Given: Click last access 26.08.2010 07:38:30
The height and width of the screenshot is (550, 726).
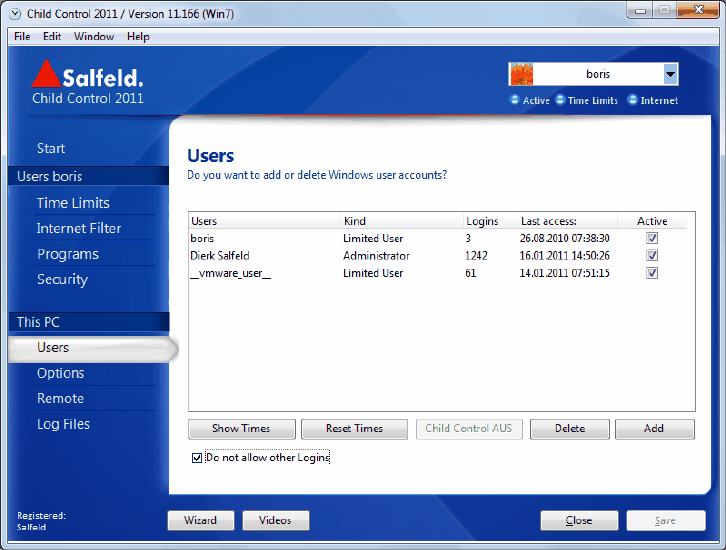Looking at the screenshot, I should click(564, 238).
